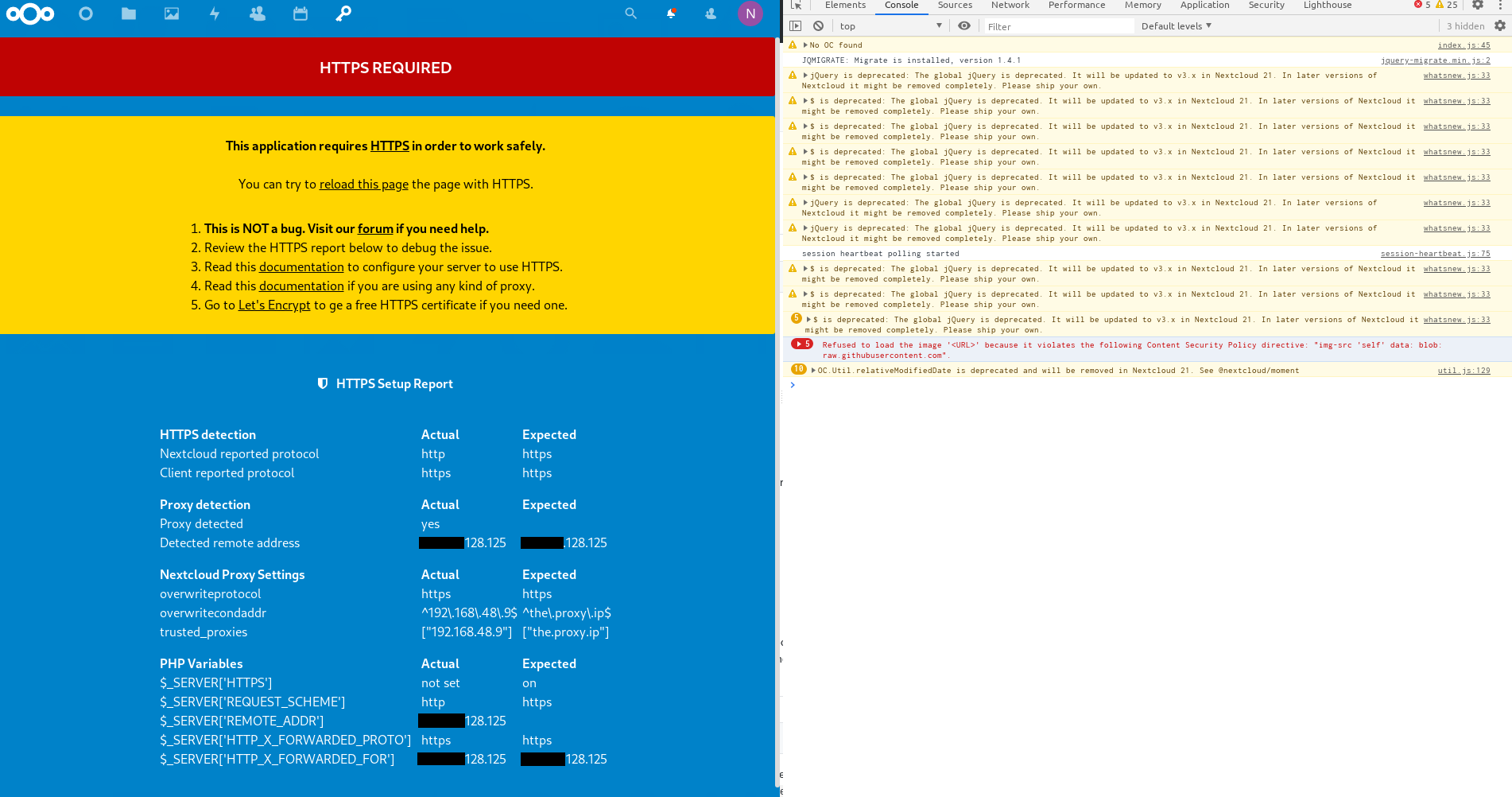Open the forum link
This screenshot has width=1512, height=797.
375,228
